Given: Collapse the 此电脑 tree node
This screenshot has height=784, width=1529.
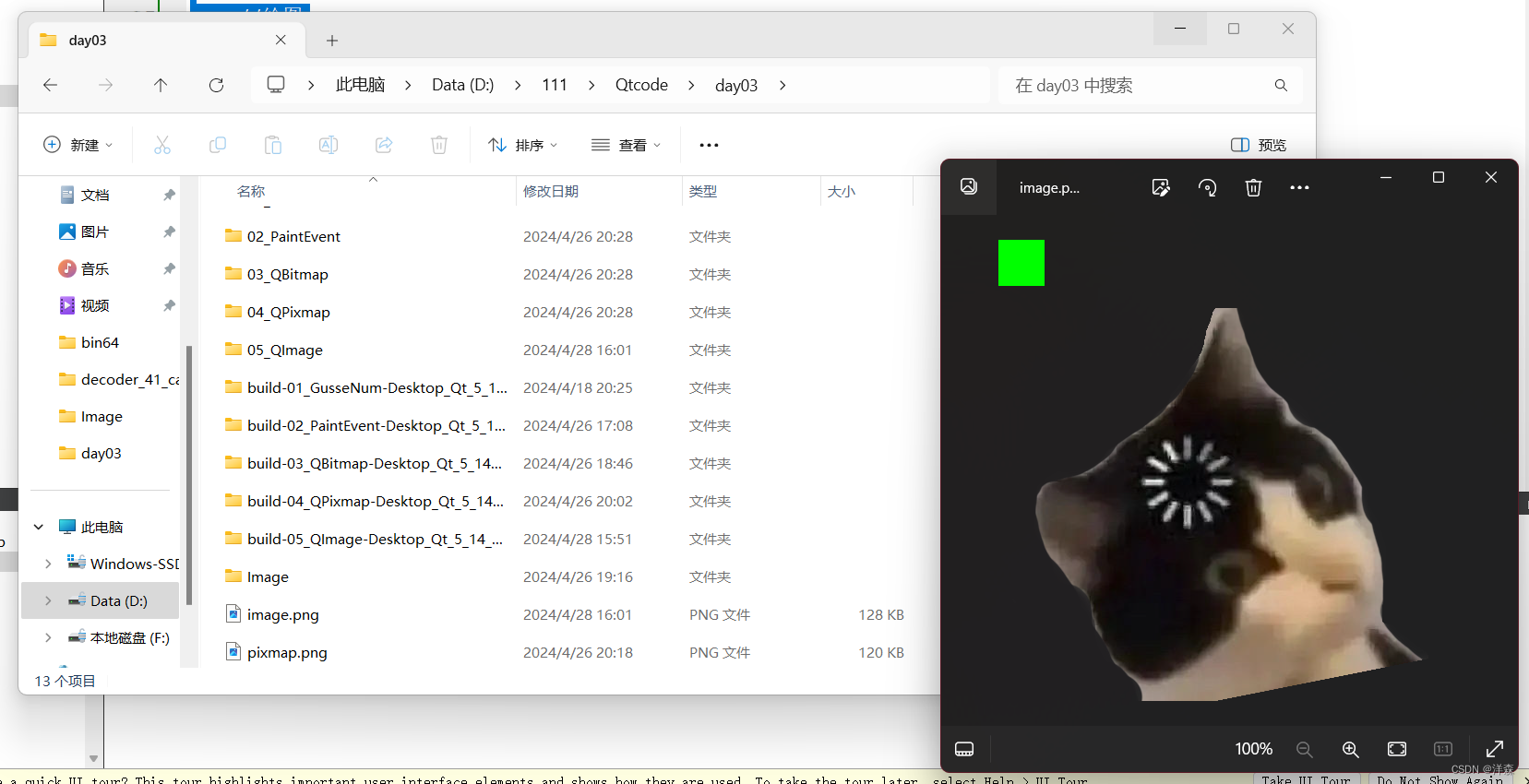Looking at the screenshot, I should pos(39,527).
